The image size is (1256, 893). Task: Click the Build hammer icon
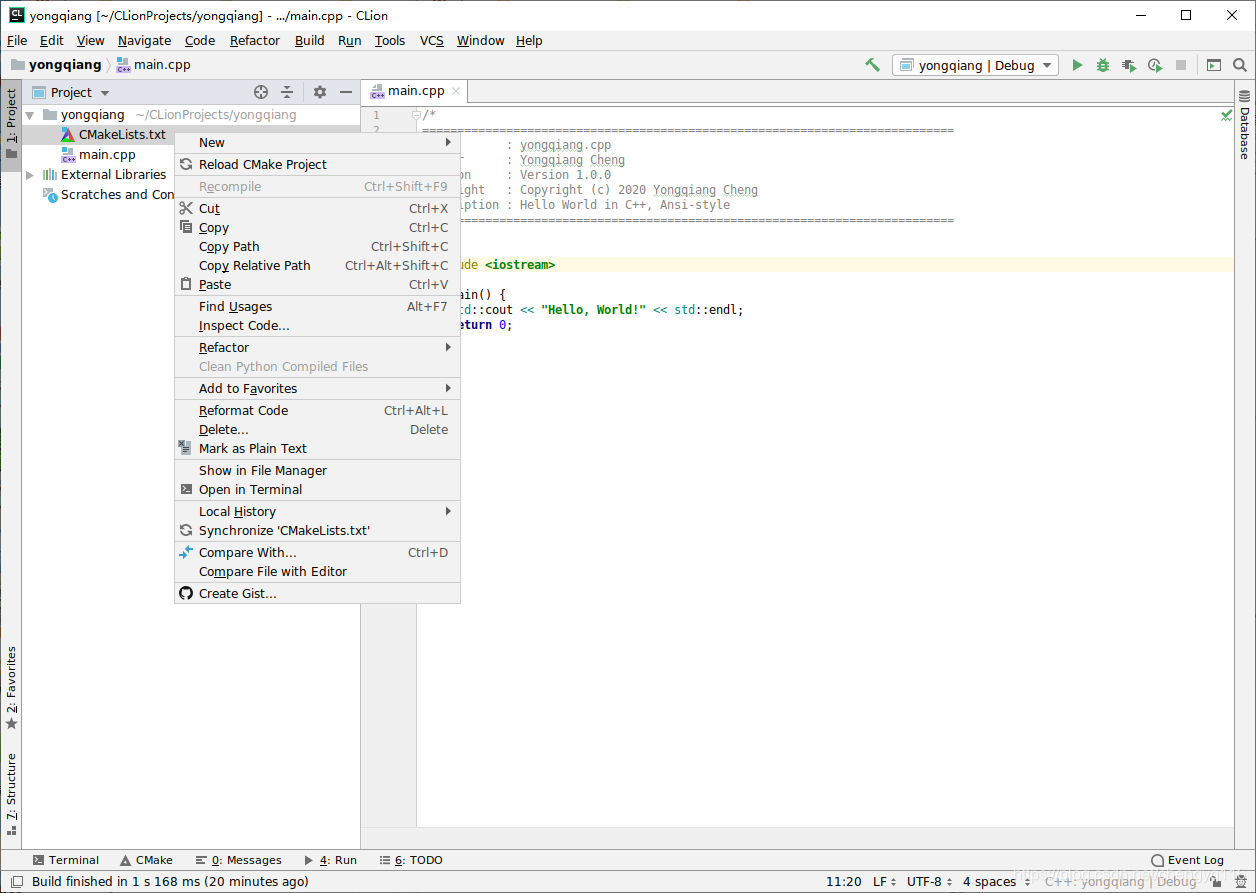coord(872,65)
